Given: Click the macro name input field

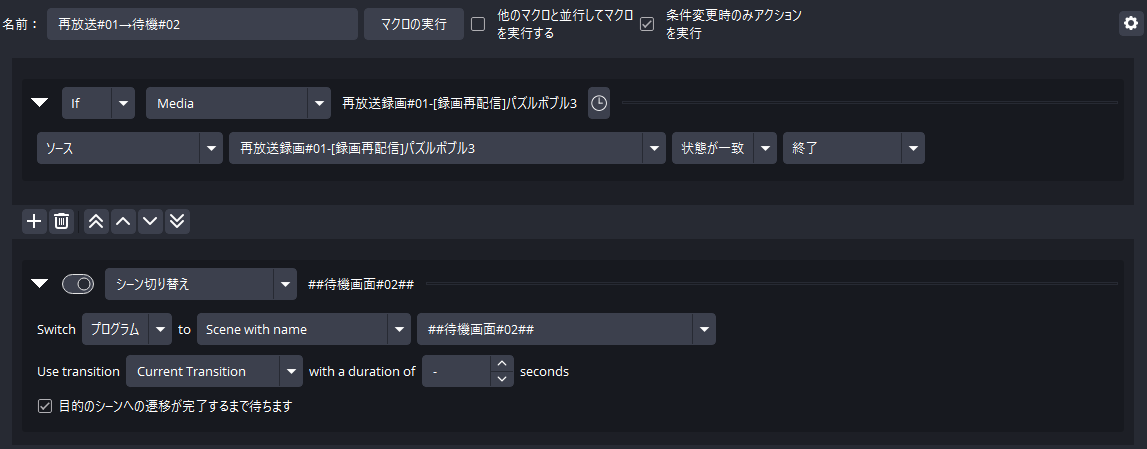Looking at the screenshot, I should click(202, 24).
